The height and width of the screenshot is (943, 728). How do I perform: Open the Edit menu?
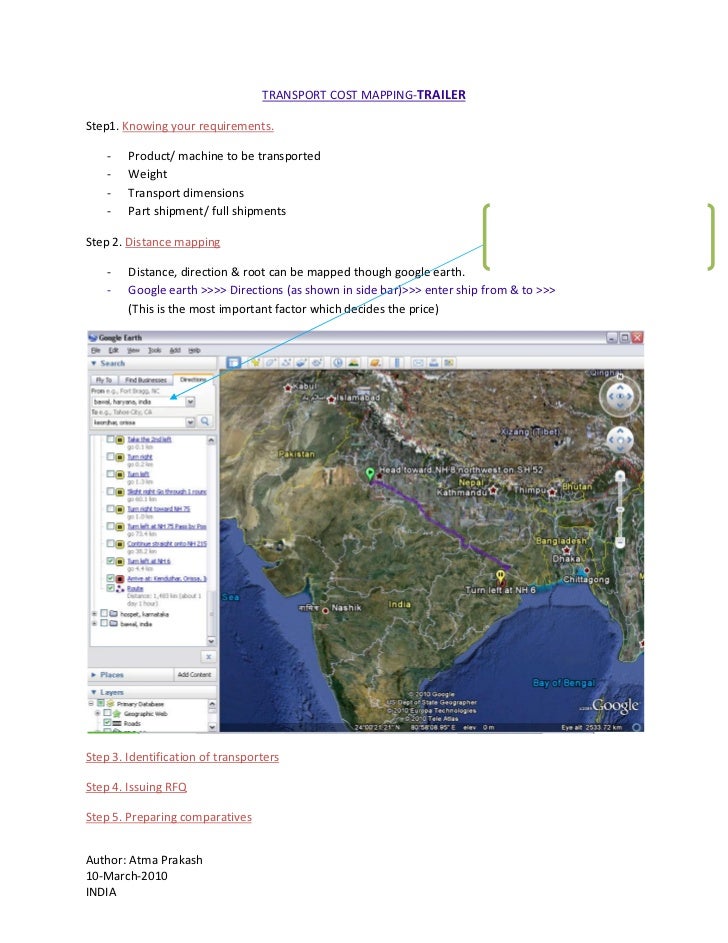click(114, 350)
